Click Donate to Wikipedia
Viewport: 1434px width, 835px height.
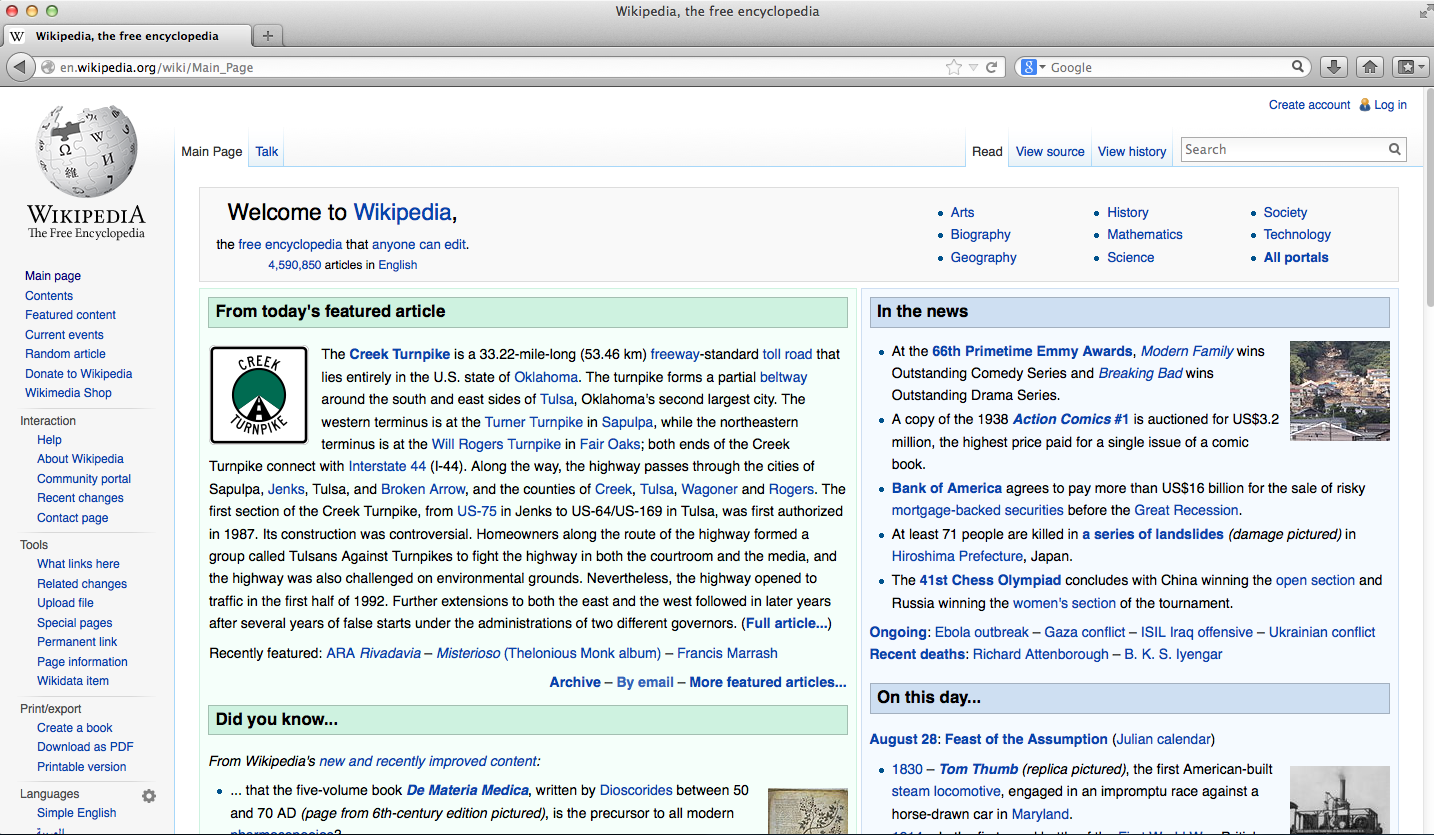(78, 373)
